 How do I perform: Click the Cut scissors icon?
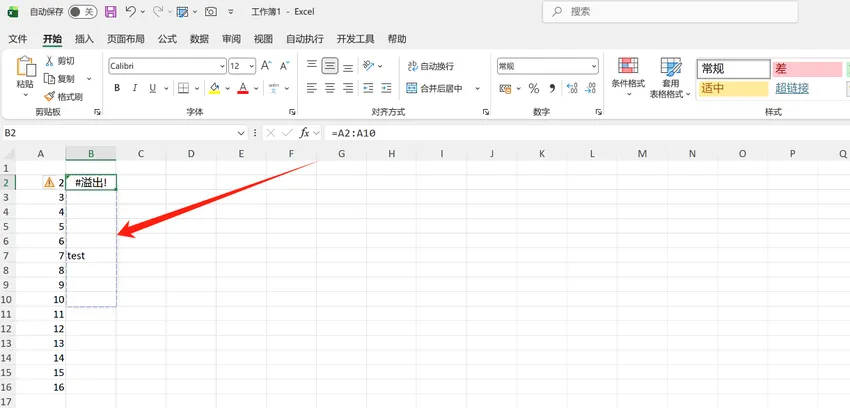(50, 61)
